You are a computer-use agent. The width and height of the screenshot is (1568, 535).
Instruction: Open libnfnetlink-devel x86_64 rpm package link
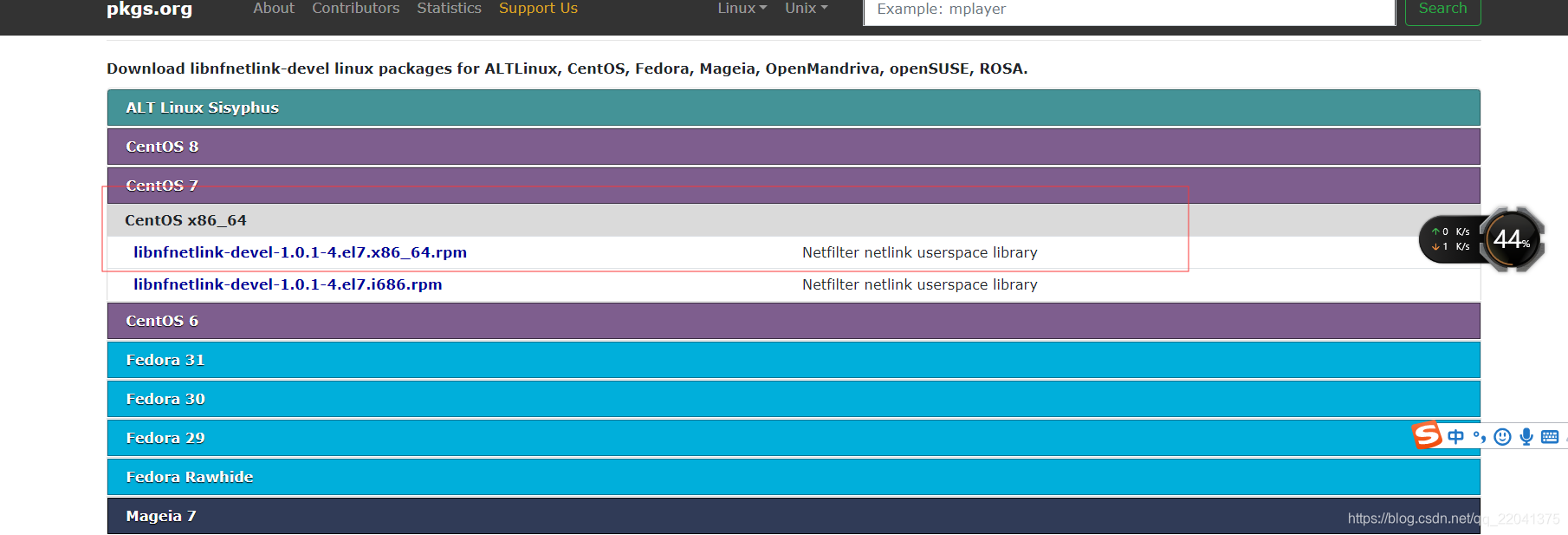tap(300, 252)
